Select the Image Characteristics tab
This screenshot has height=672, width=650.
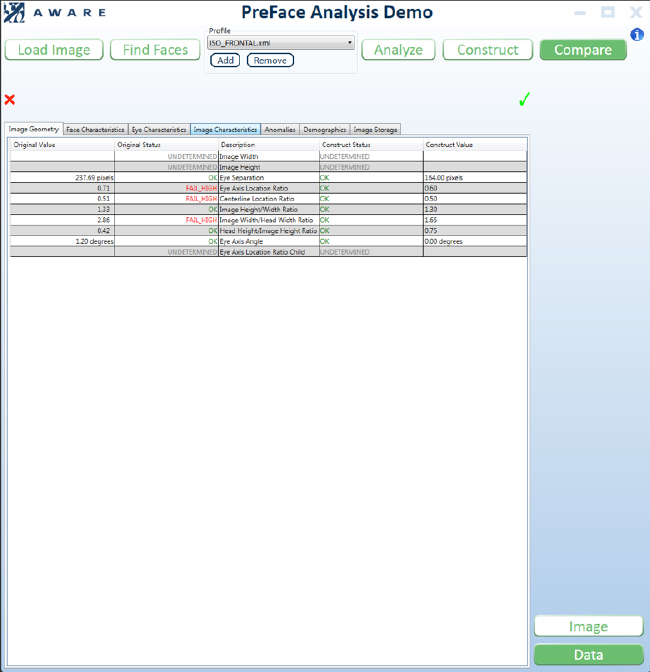tap(225, 129)
